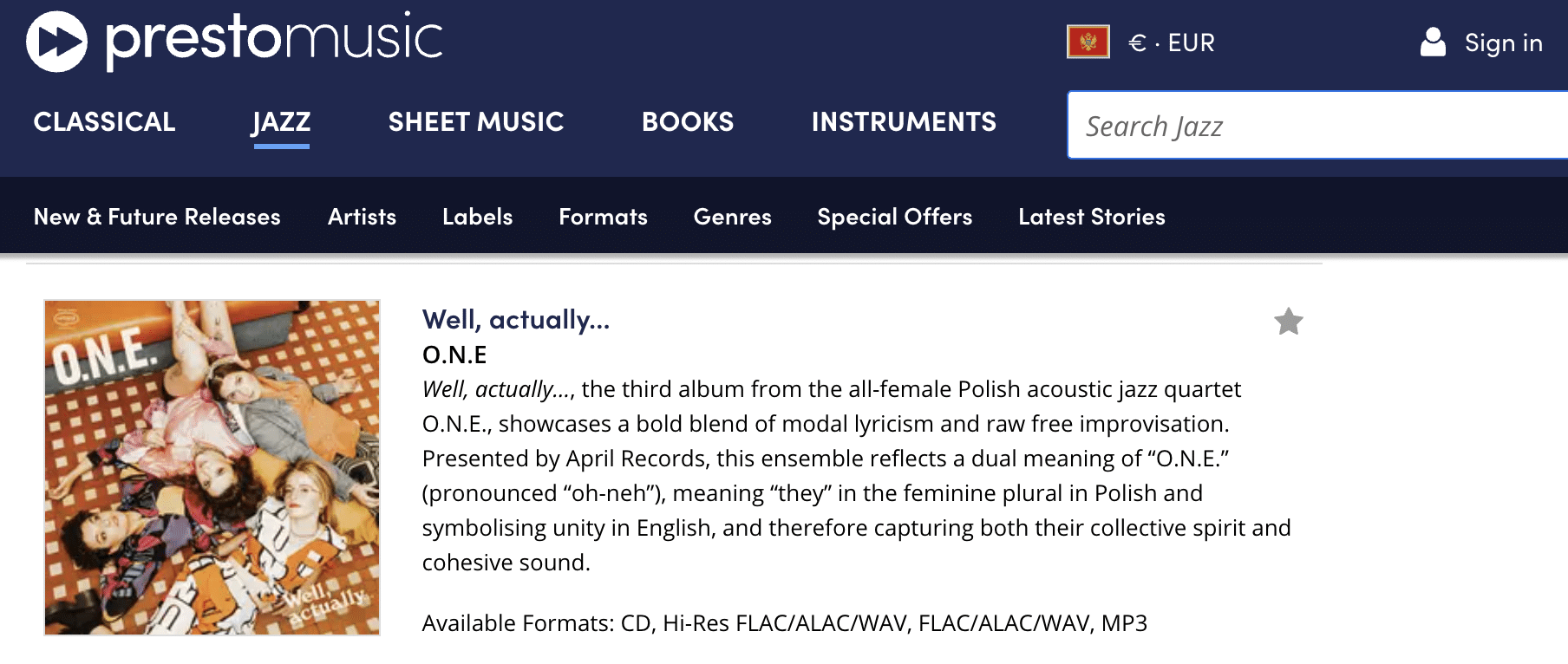Select the Jazz section tab
This screenshot has height=664, width=1568.
click(x=281, y=121)
